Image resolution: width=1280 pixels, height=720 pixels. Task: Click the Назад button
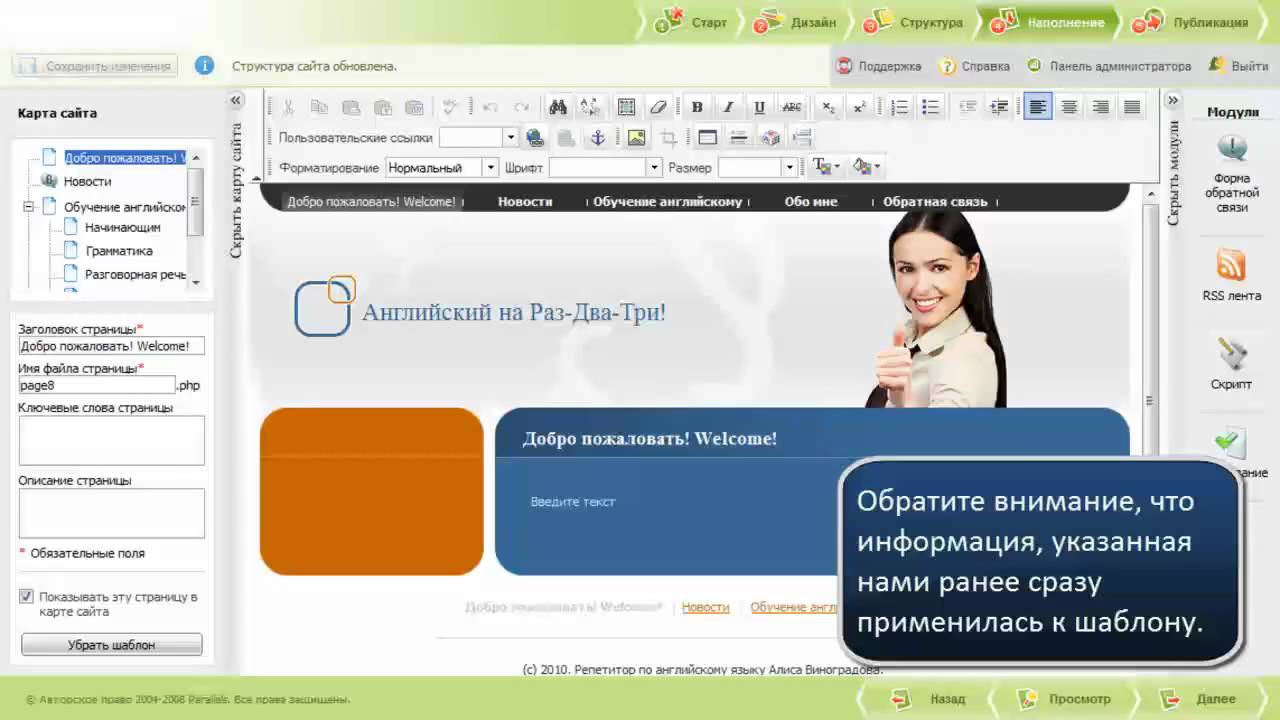[931, 699]
